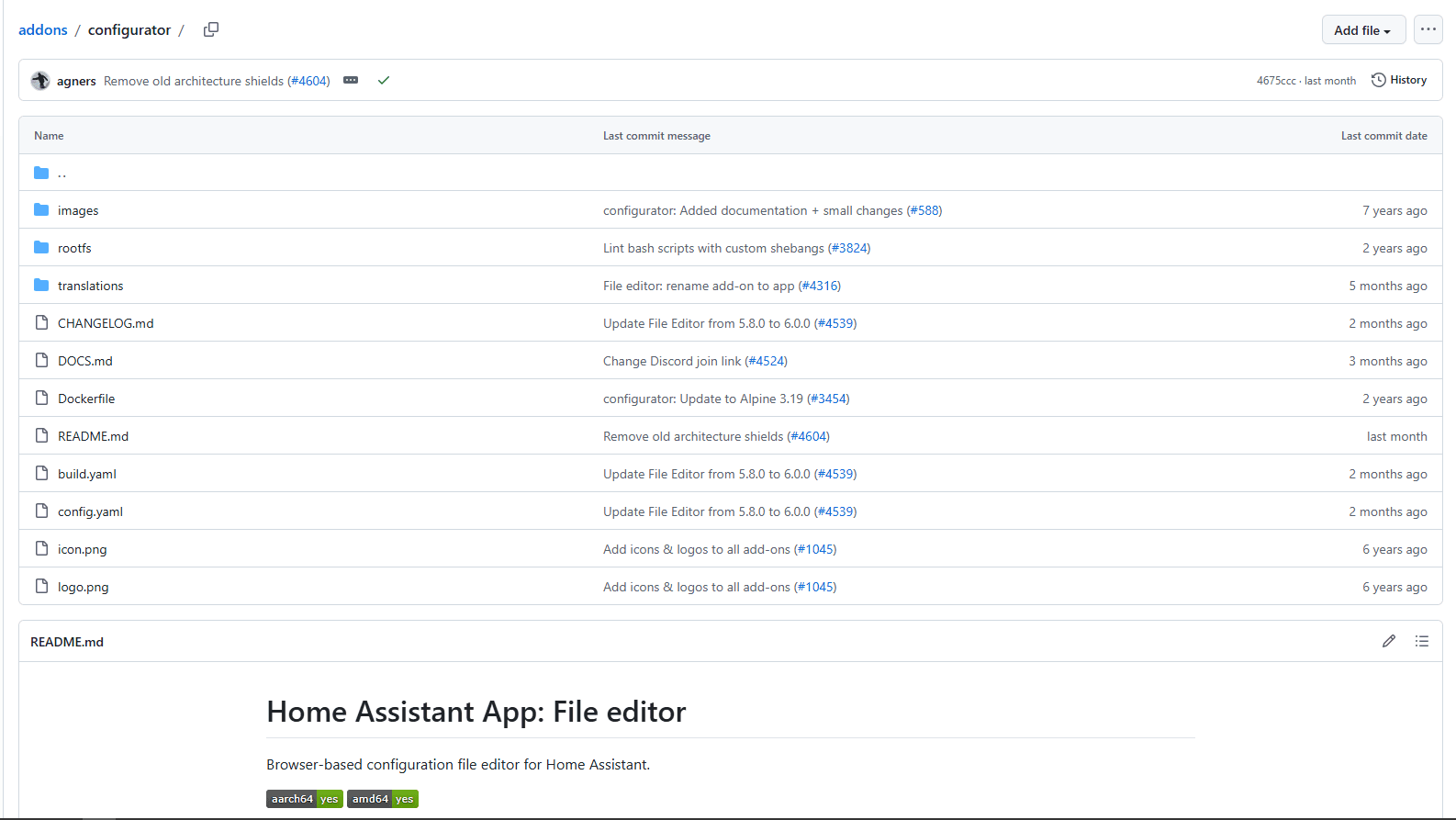Image resolution: width=1456 pixels, height=820 pixels.
Task: Click the 'Last commit date' column header
Action: click(1383, 136)
